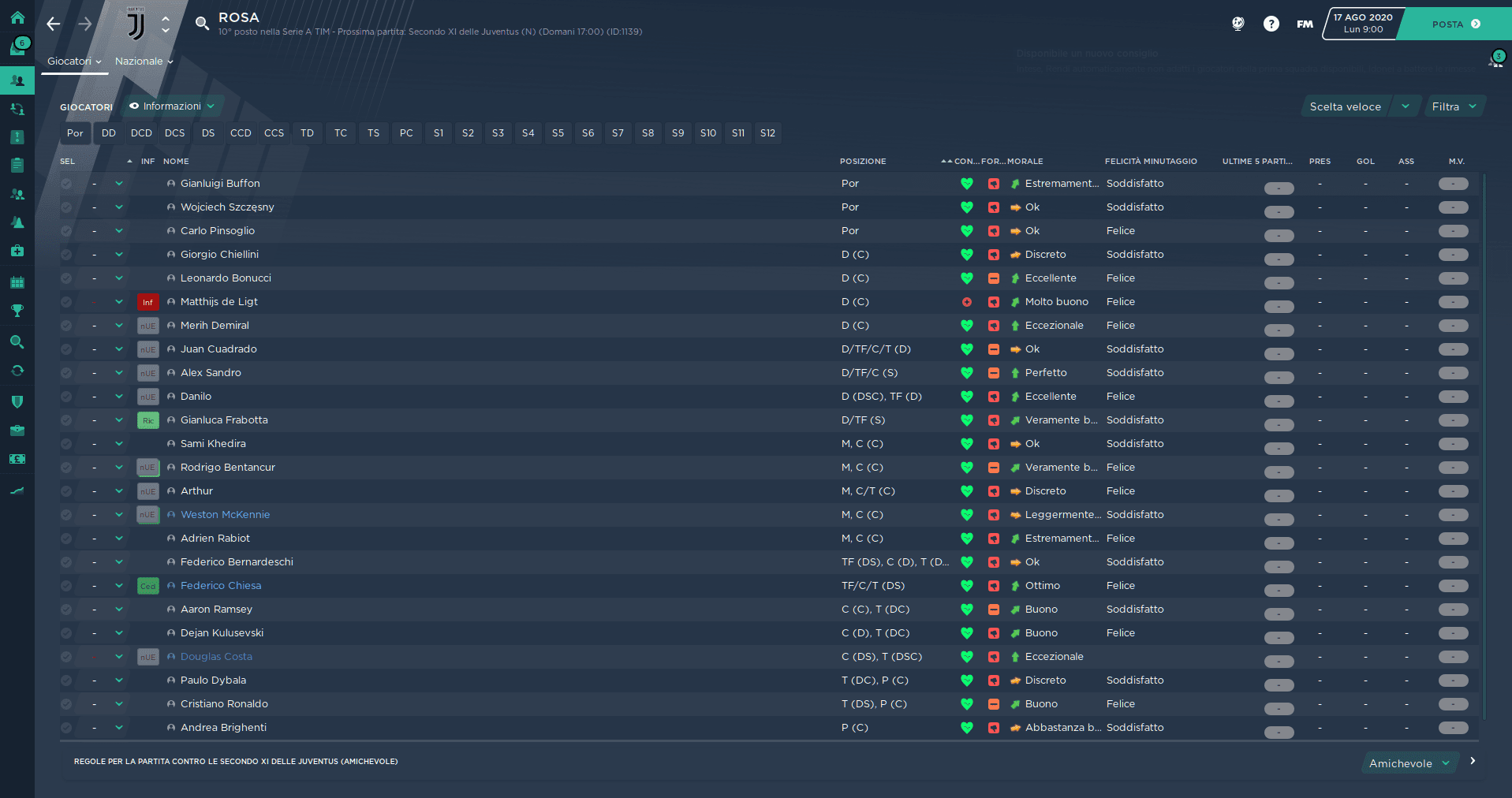Open the Home icon in the sidebar

tap(17, 17)
